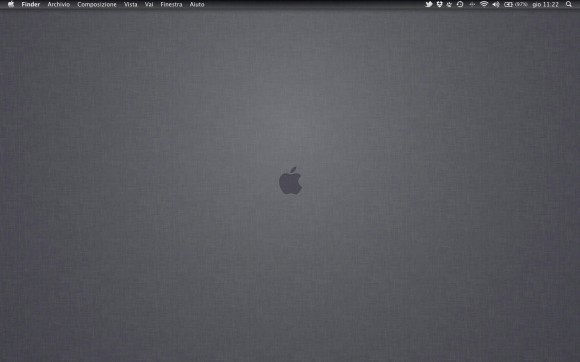
Task: Open the volume control icon
Action: point(496,4)
